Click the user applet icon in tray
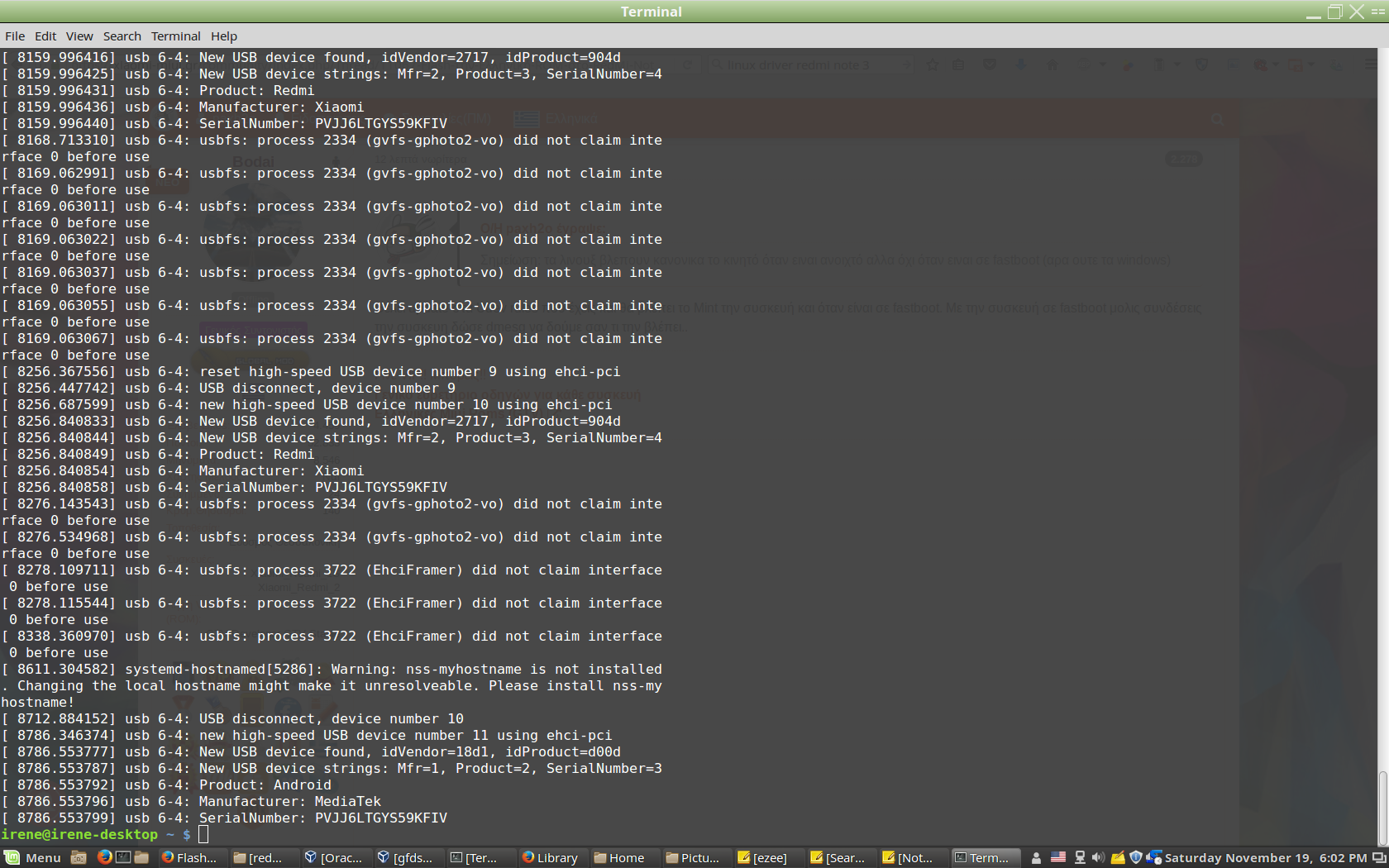Image resolution: width=1389 pixels, height=868 pixels. 1036,857
